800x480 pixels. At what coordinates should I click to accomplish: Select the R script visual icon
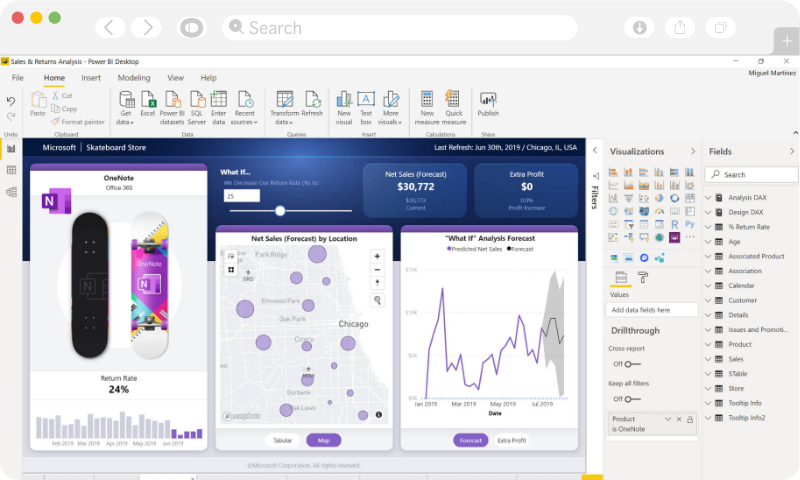pos(674,224)
